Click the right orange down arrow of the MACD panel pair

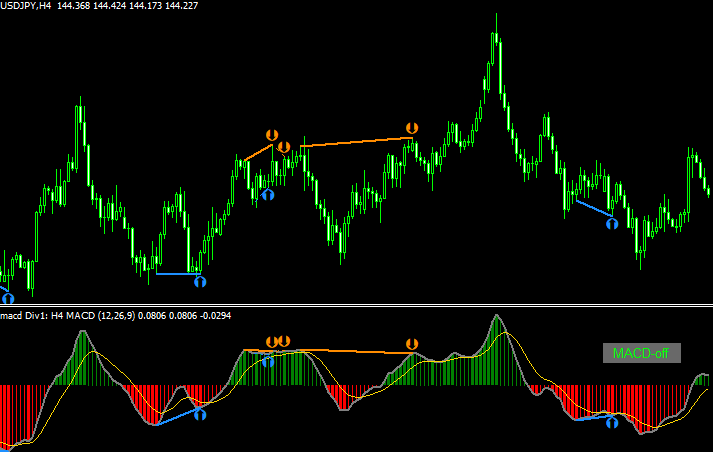click(284, 341)
